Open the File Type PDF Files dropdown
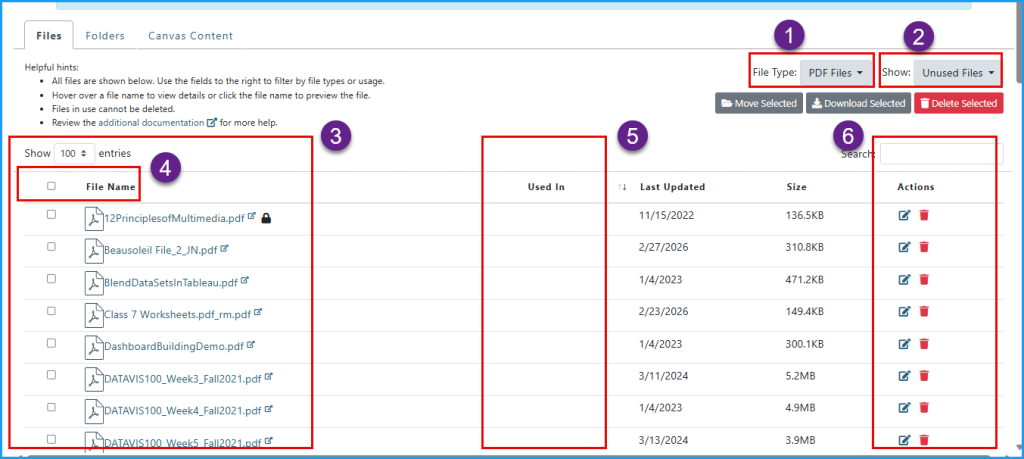This screenshot has height=459, width=1024. [836, 73]
